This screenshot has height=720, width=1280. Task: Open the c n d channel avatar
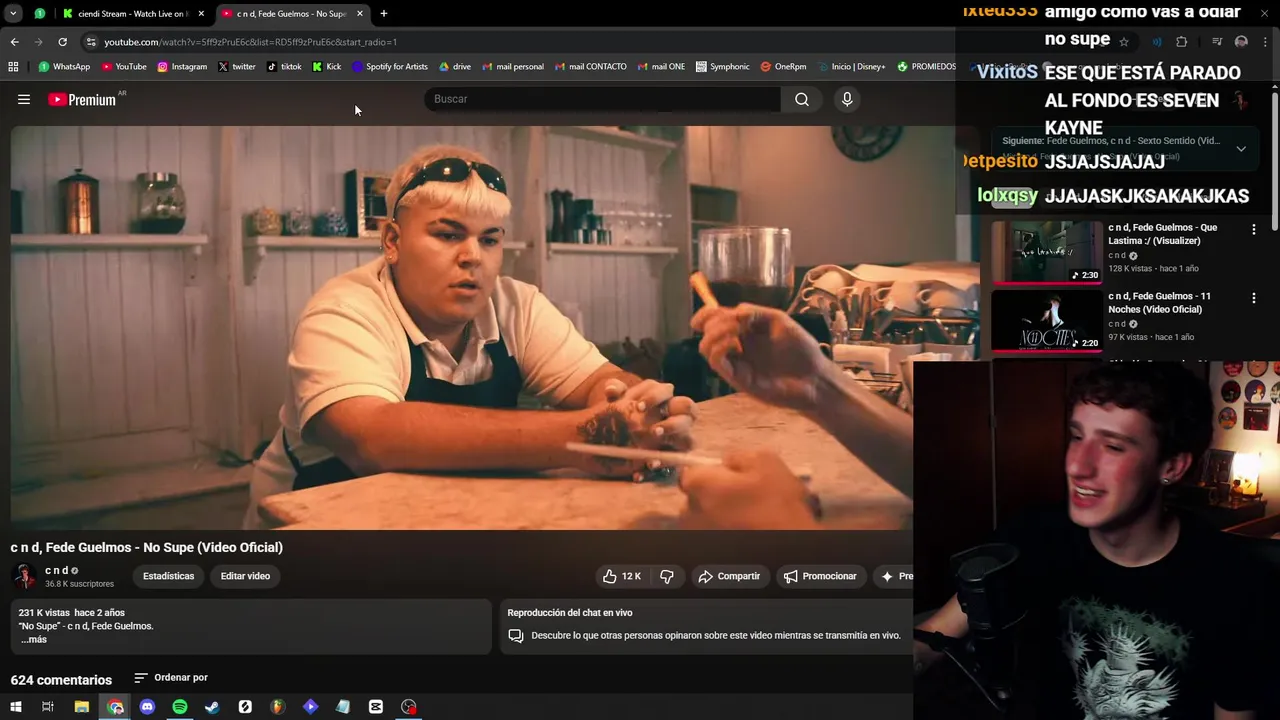24,576
